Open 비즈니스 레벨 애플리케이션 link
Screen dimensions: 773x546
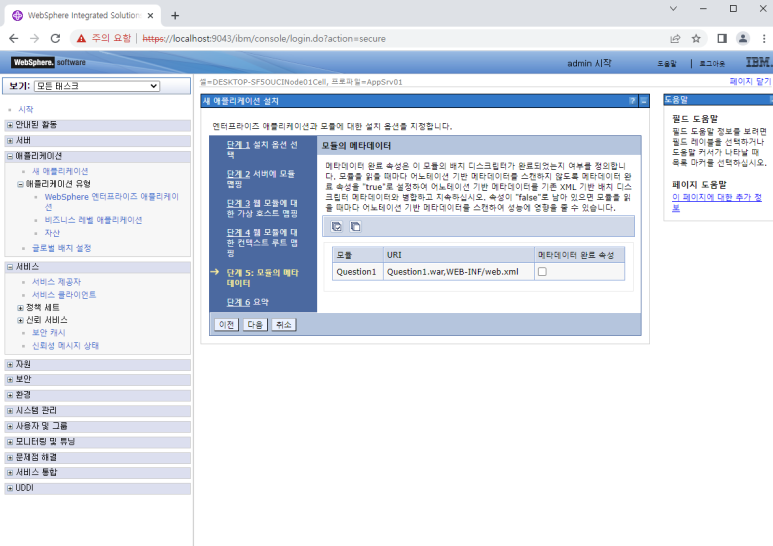pos(93,220)
